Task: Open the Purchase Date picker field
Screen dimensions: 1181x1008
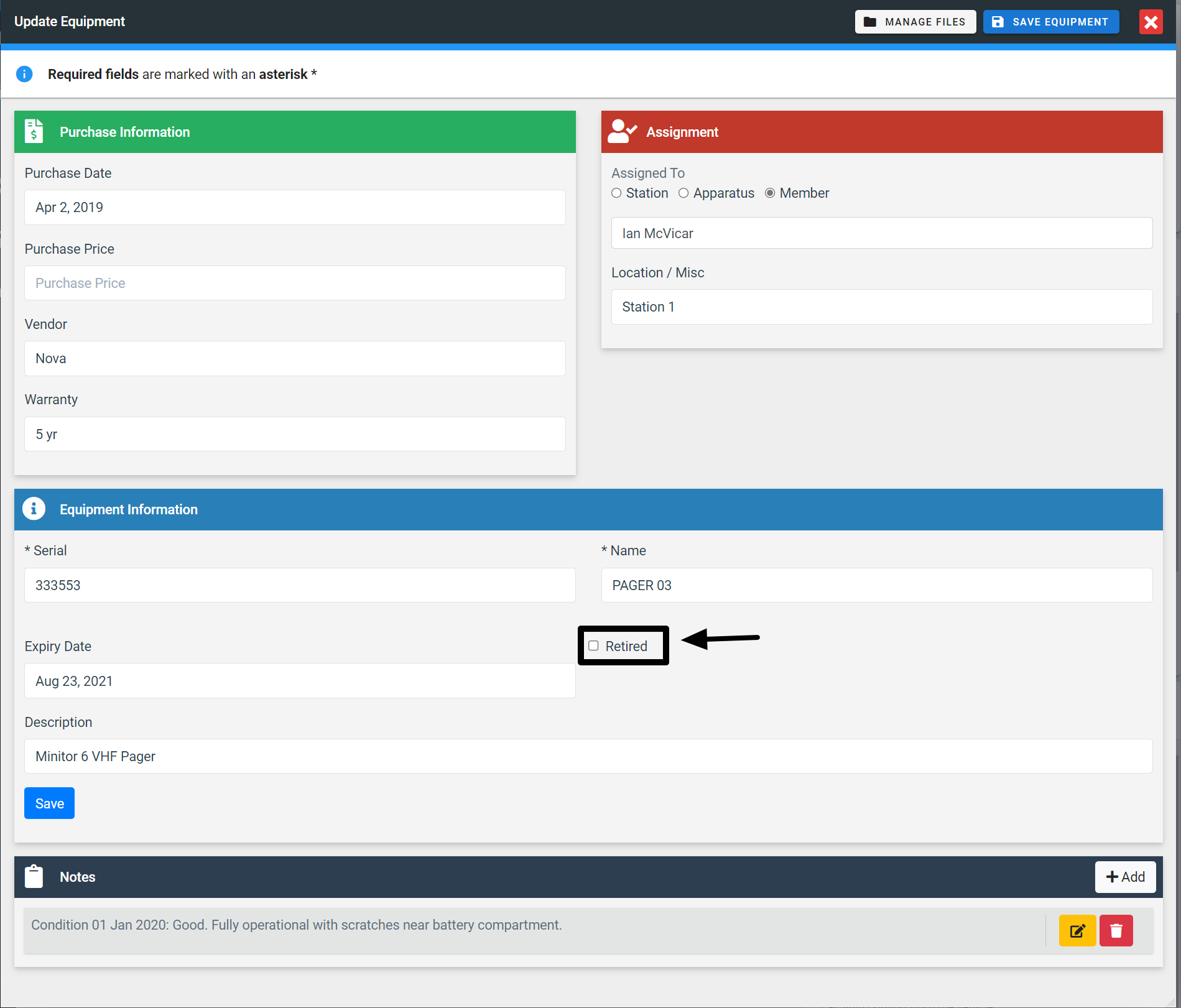Action: click(295, 208)
